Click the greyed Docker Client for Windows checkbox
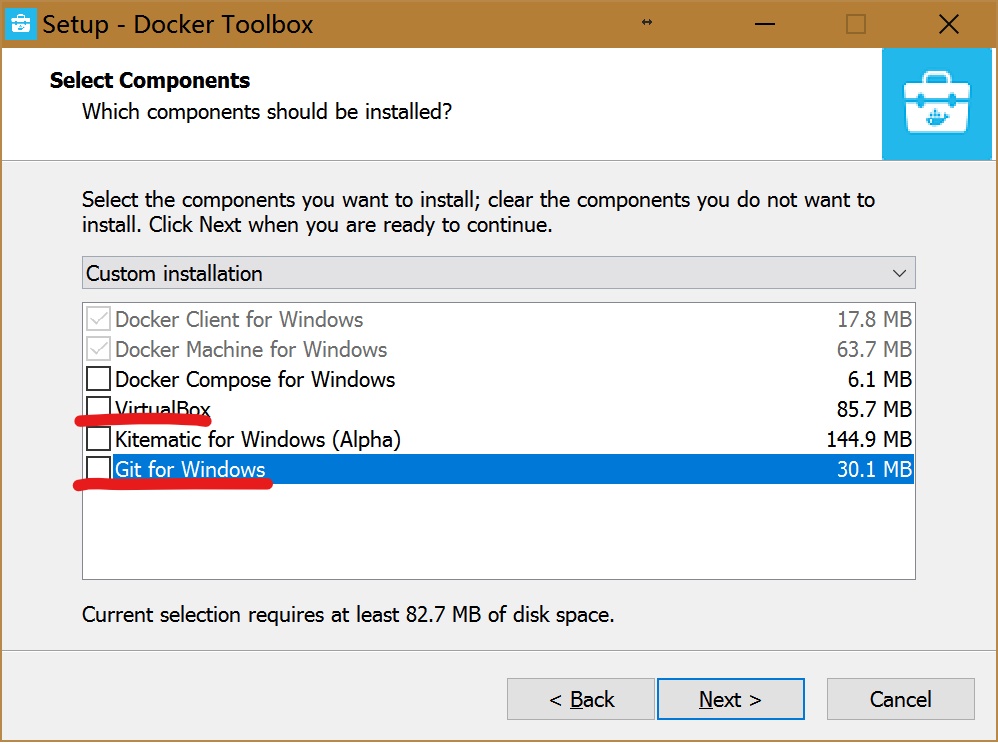The image size is (998, 744). (98, 320)
